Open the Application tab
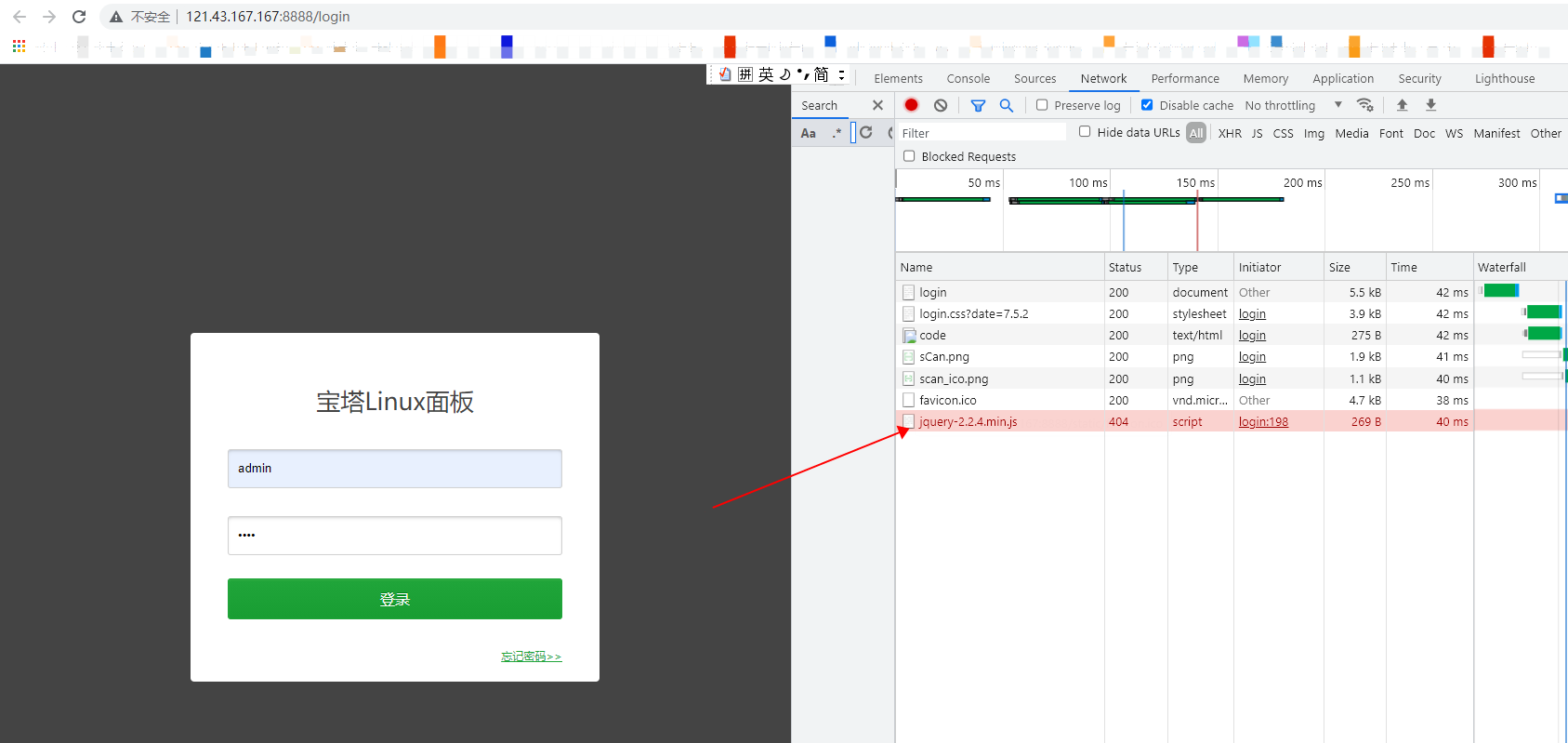This screenshot has width=1568, height=743. click(1343, 79)
